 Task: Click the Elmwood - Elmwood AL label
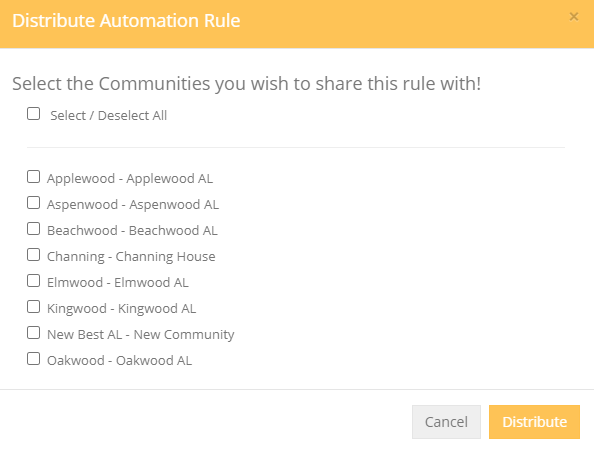point(117,283)
